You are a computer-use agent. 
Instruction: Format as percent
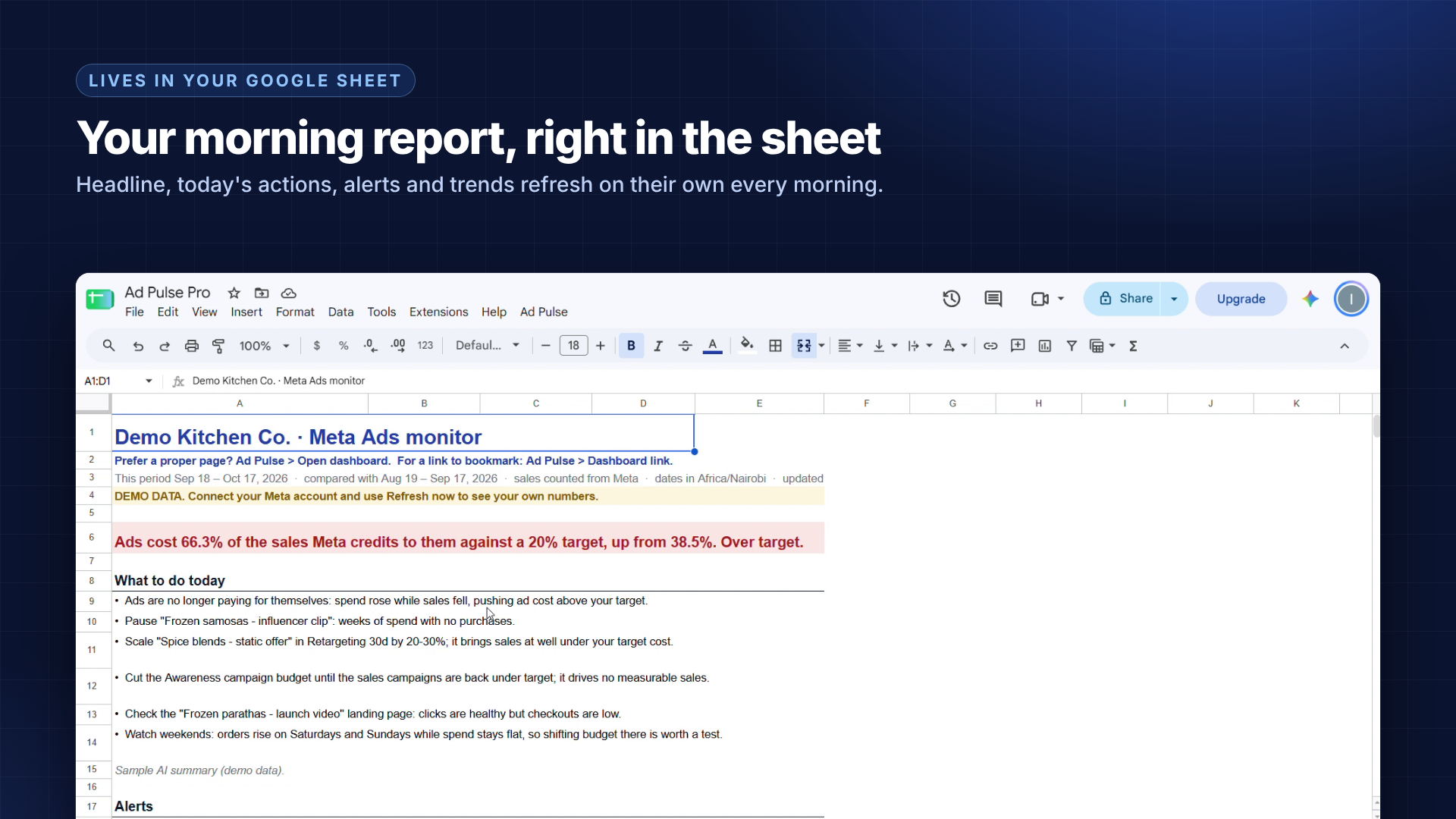pyautogui.click(x=344, y=346)
